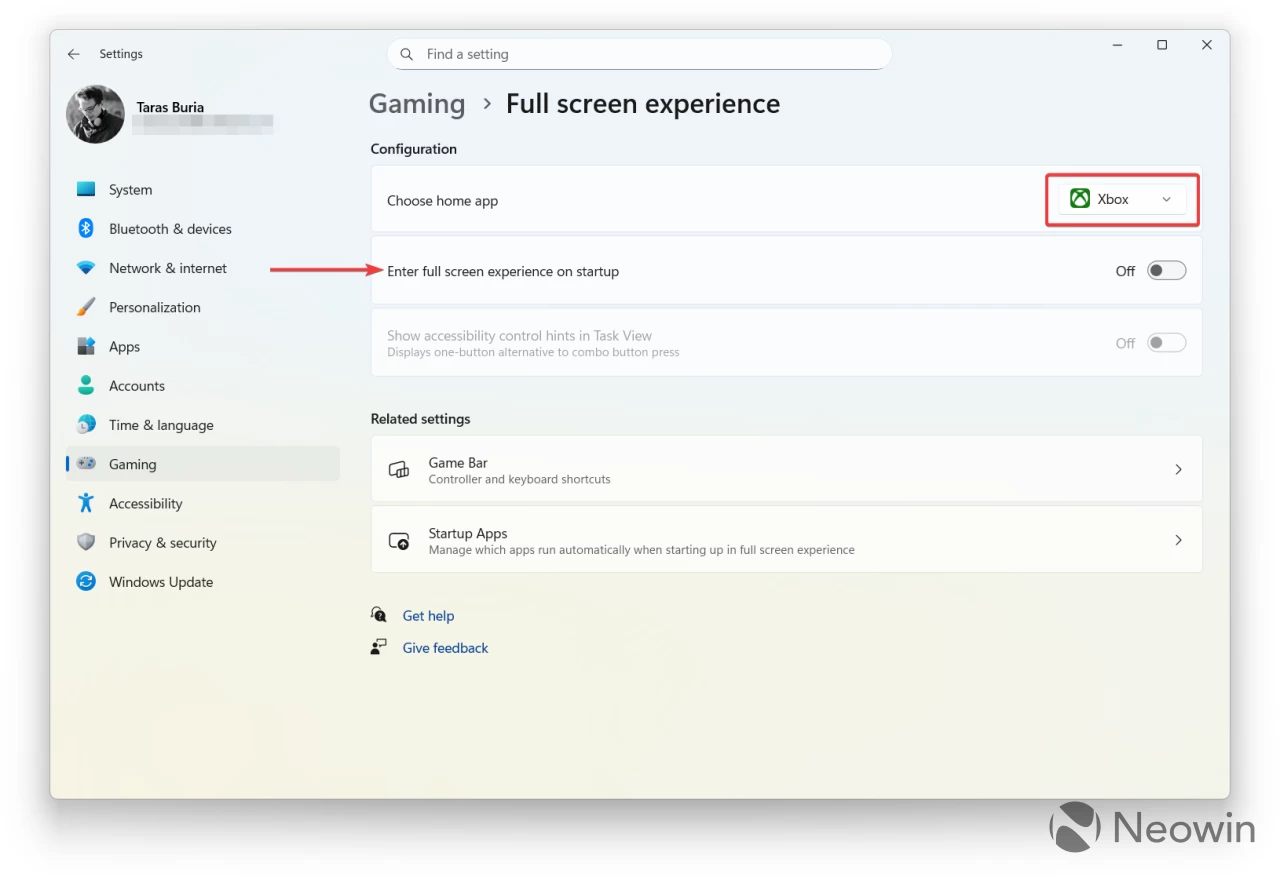Click the Get help link
This screenshot has height=878, width=1280.
428,616
